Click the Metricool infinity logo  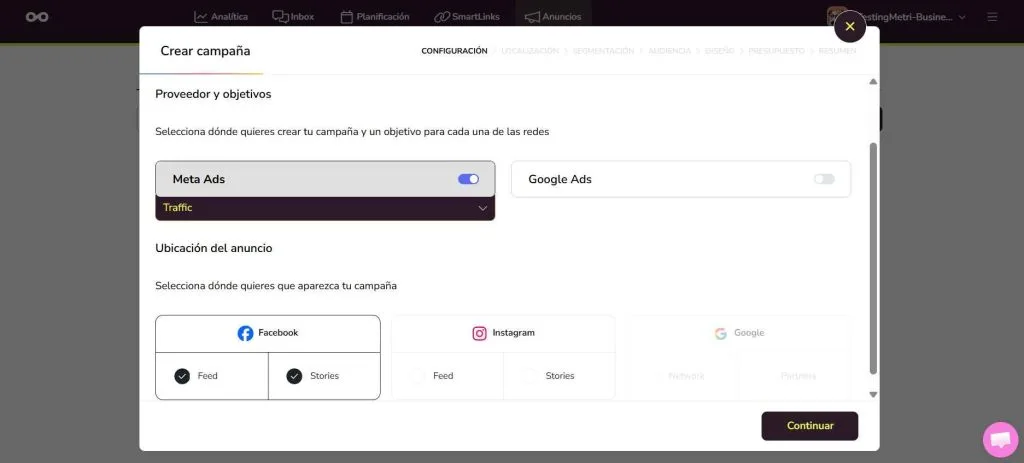click(37, 17)
